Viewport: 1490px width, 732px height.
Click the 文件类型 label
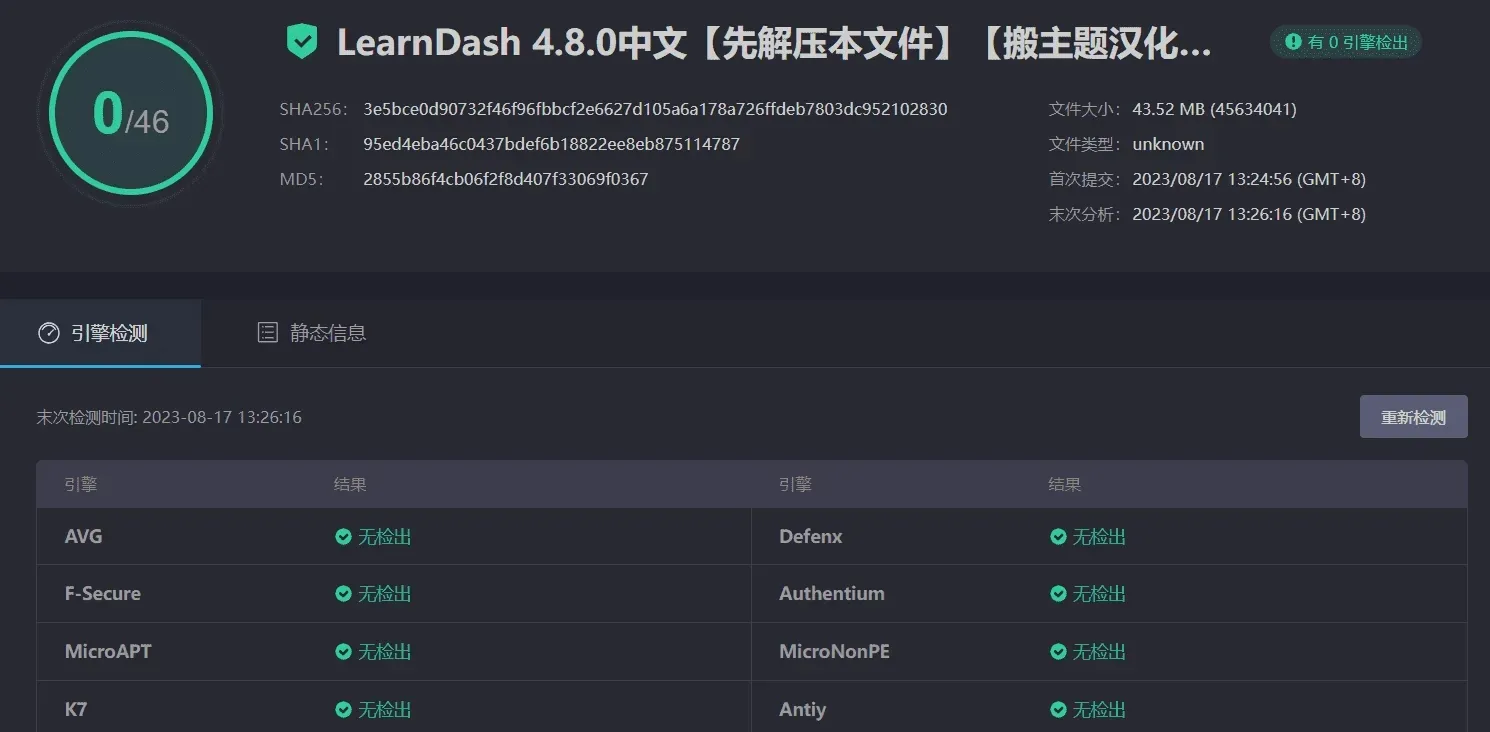click(1085, 144)
